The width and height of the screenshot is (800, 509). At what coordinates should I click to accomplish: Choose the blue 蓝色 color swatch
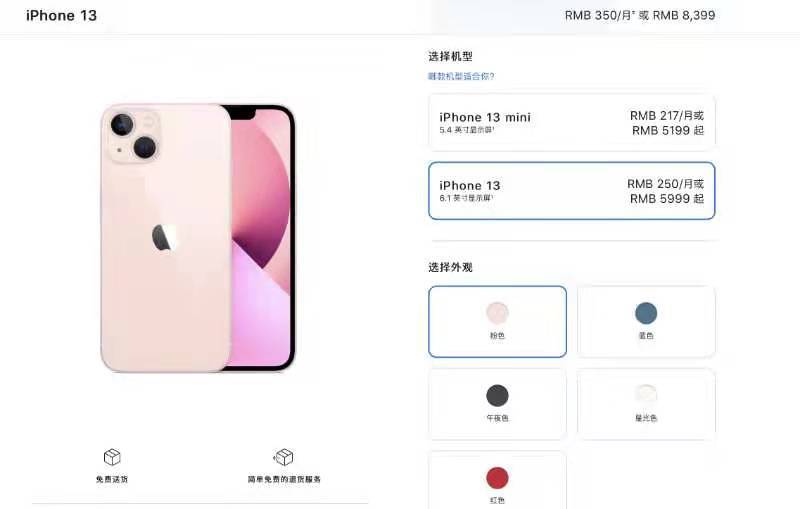[646, 322]
